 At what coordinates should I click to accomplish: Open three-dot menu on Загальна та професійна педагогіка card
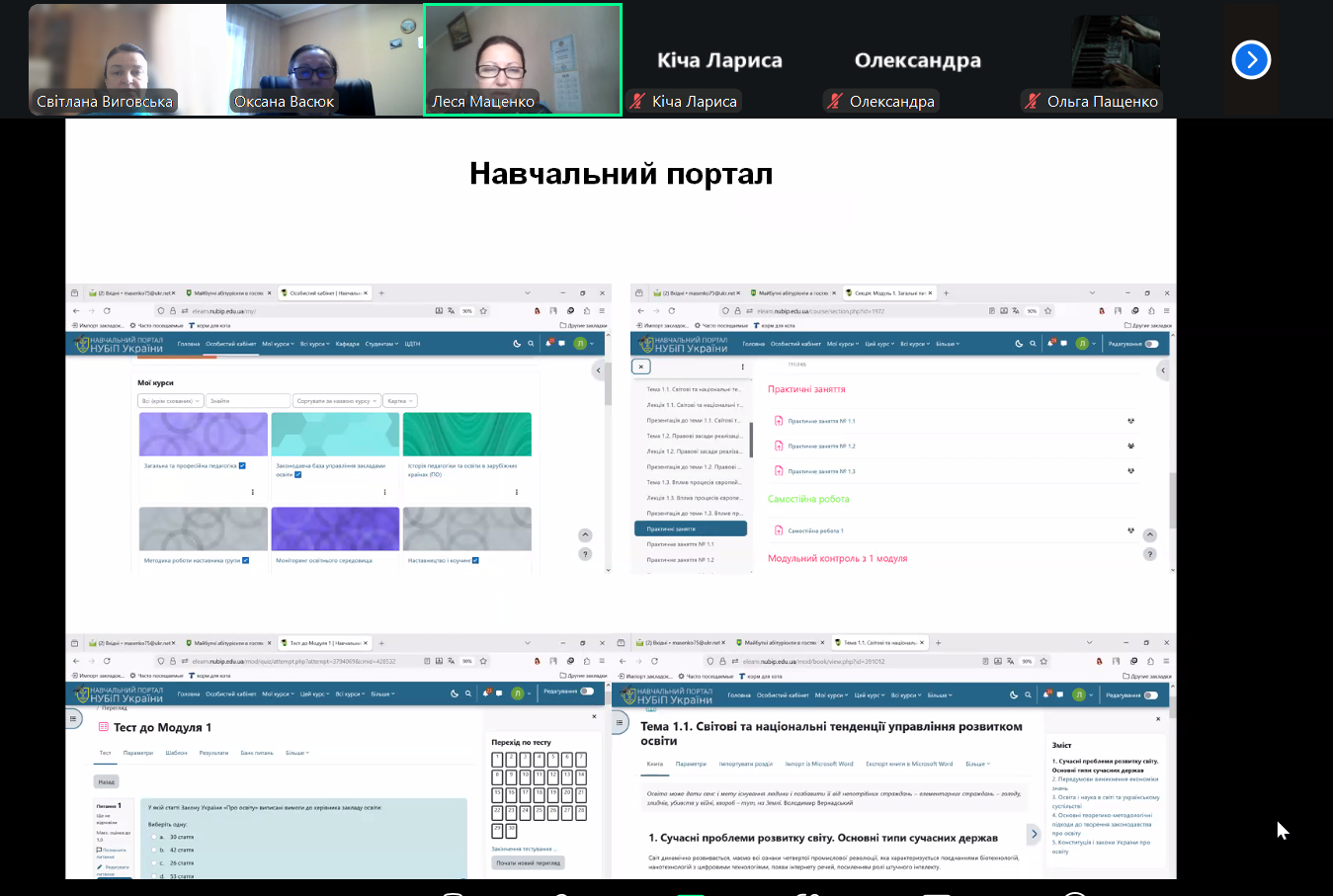coord(253,491)
